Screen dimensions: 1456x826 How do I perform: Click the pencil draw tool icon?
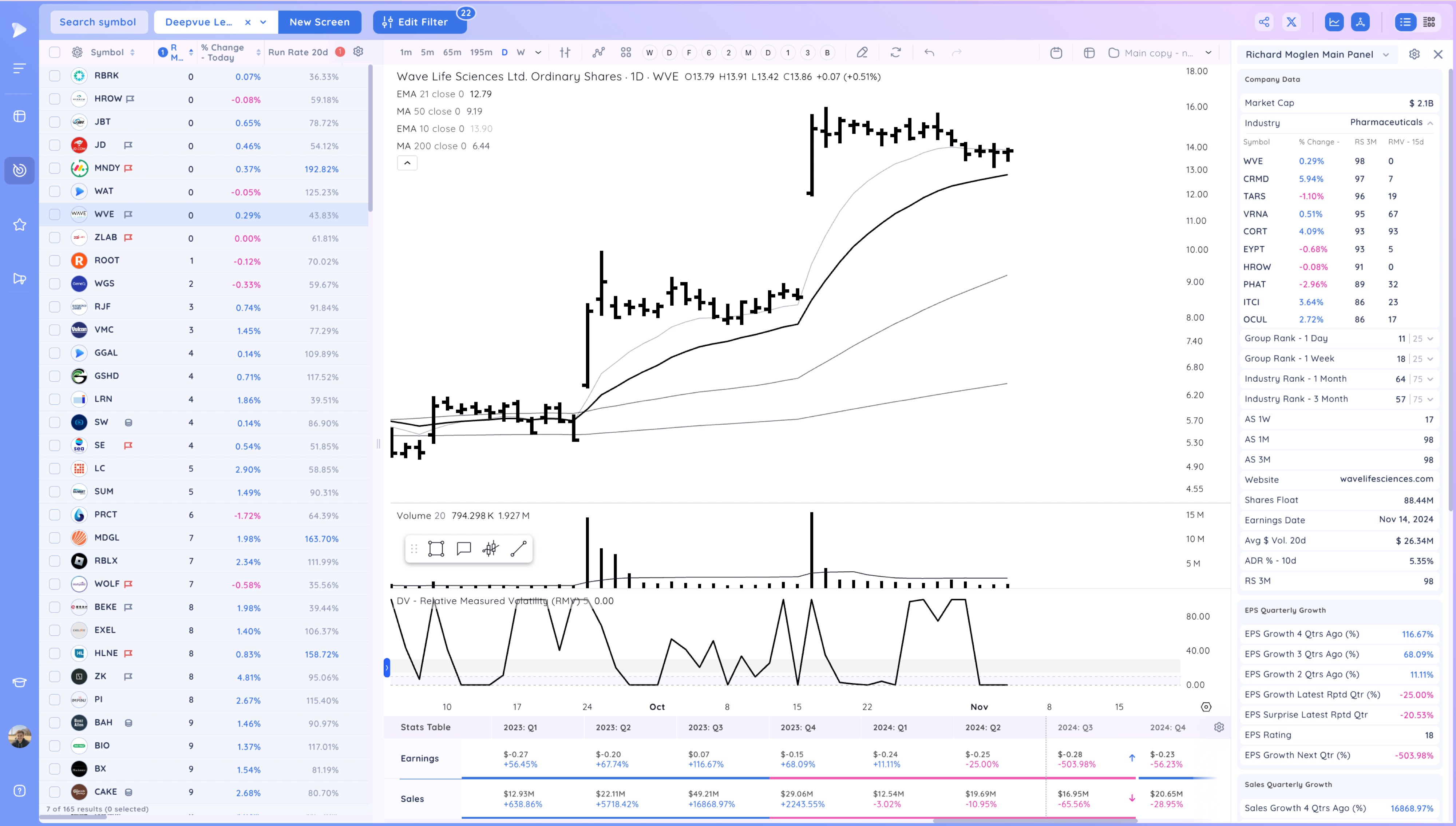coord(862,53)
